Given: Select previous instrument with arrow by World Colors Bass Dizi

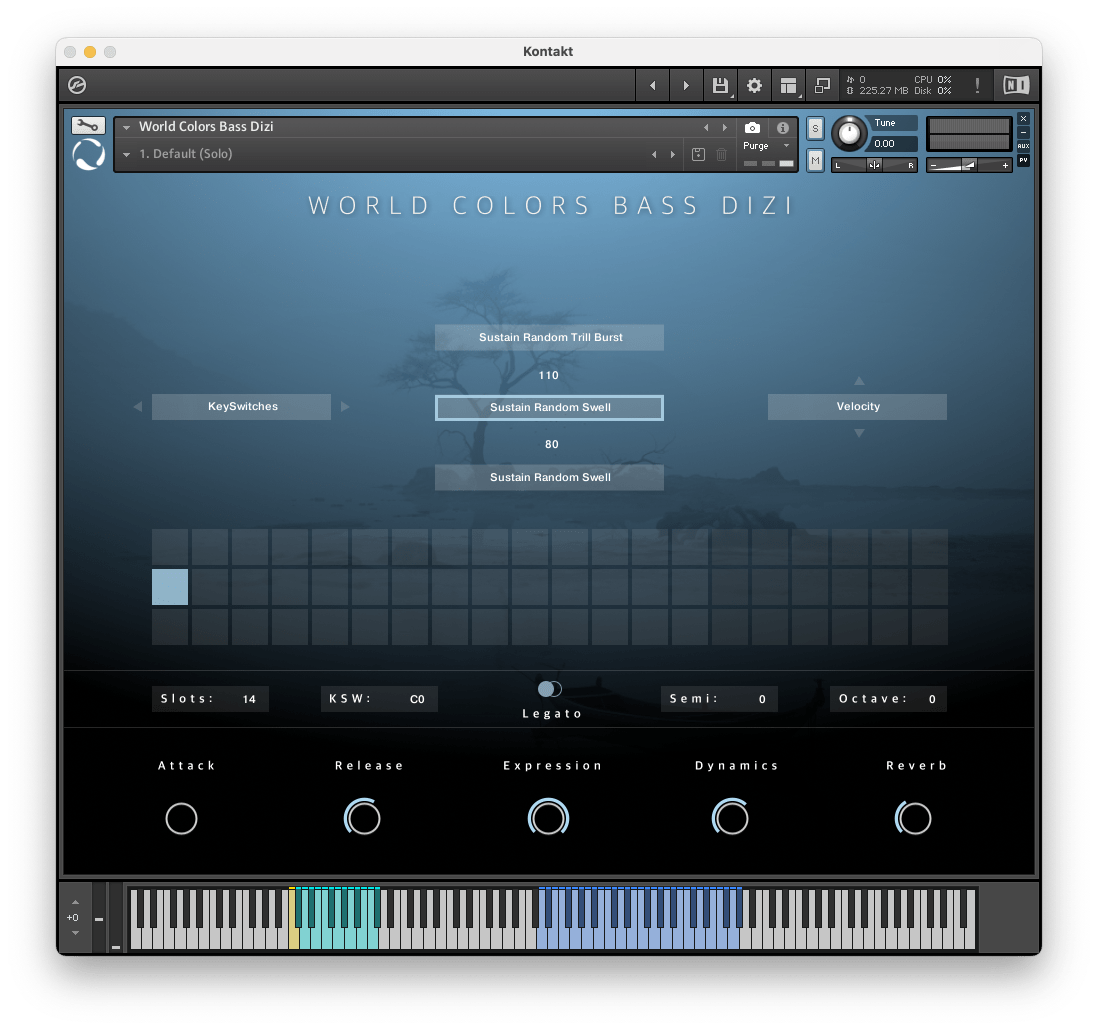Looking at the screenshot, I should [x=706, y=127].
